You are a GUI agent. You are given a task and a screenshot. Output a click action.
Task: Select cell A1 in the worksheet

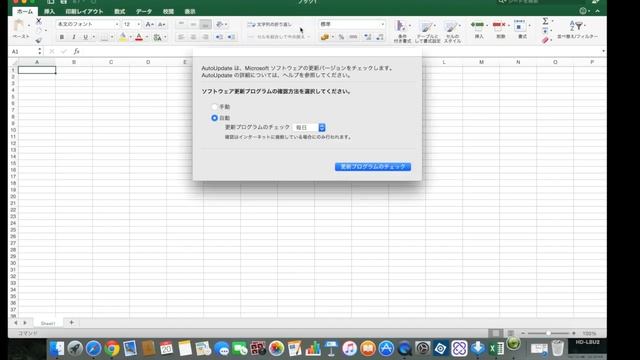pyautogui.click(x=37, y=70)
